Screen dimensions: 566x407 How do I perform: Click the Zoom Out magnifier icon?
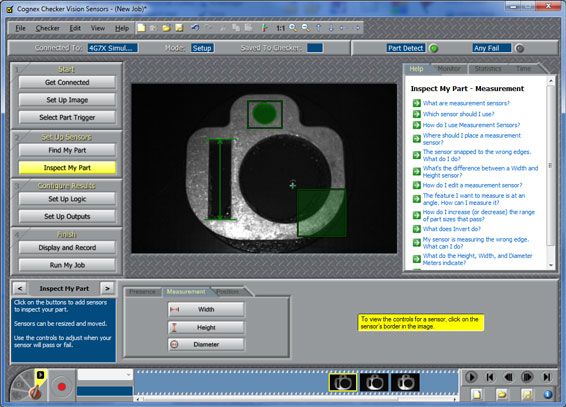click(305, 28)
